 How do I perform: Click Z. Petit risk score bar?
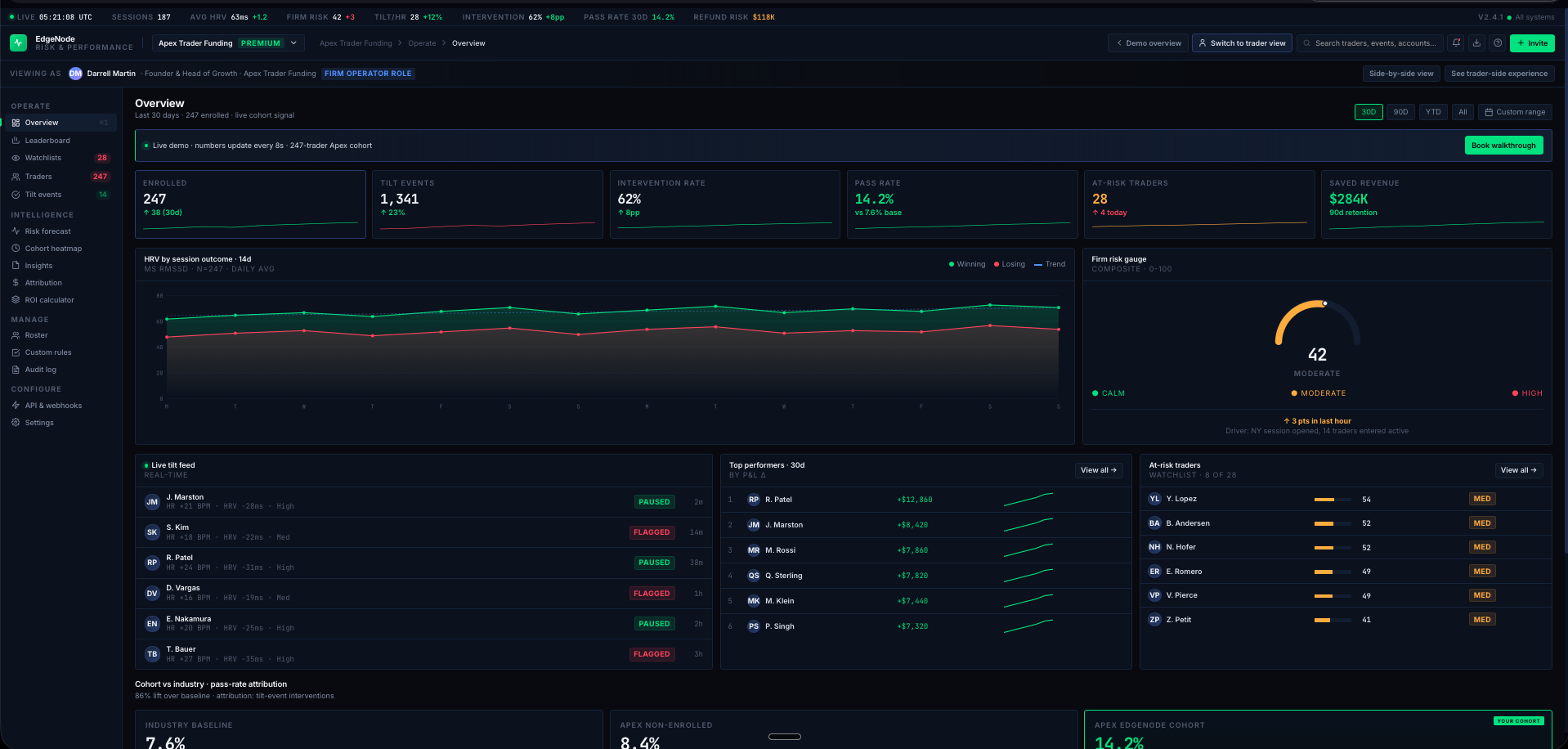point(1333,621)
